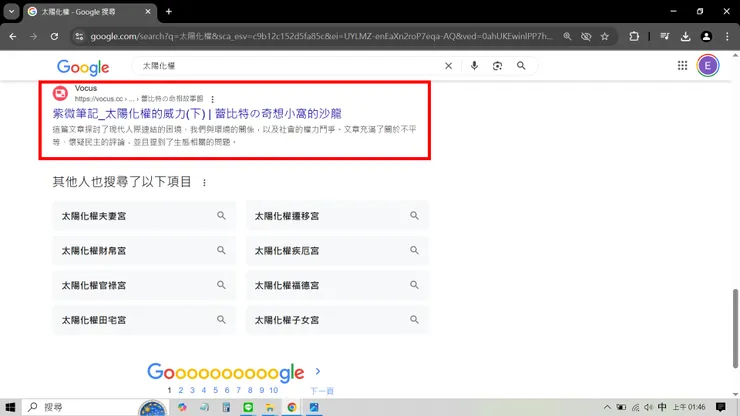Screen dimensions: 740x416
Task: Open more options for the Vocus result
Action: (212, 99)
